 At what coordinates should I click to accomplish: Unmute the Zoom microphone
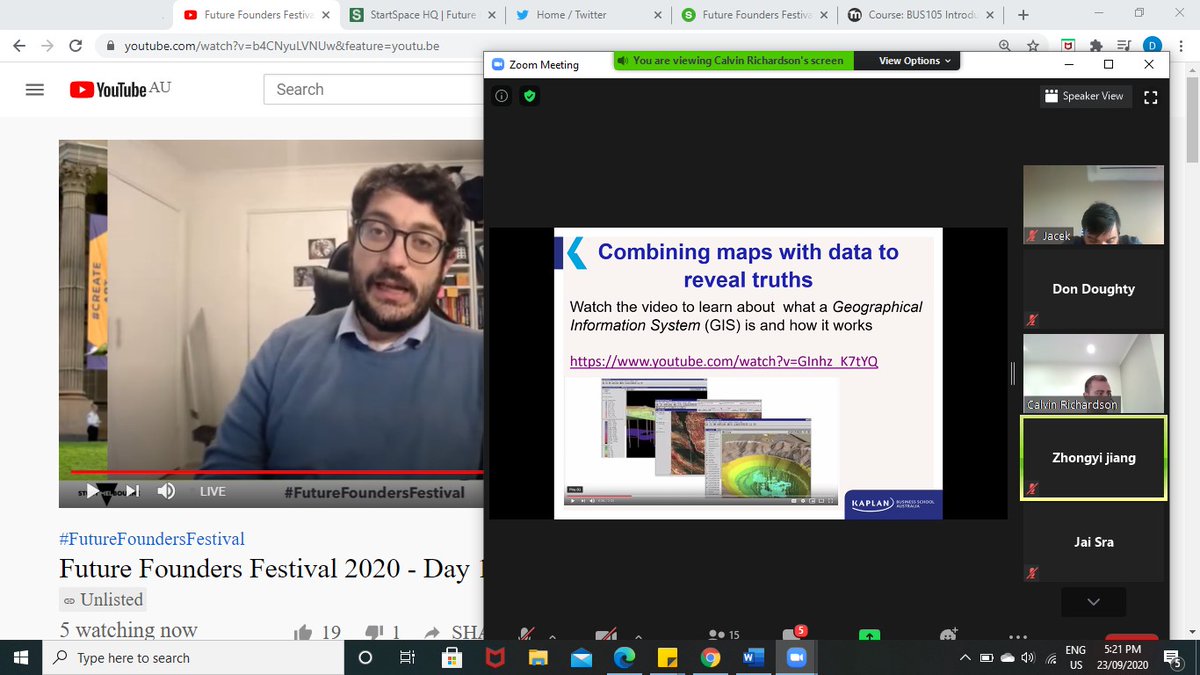pos(525,634)
